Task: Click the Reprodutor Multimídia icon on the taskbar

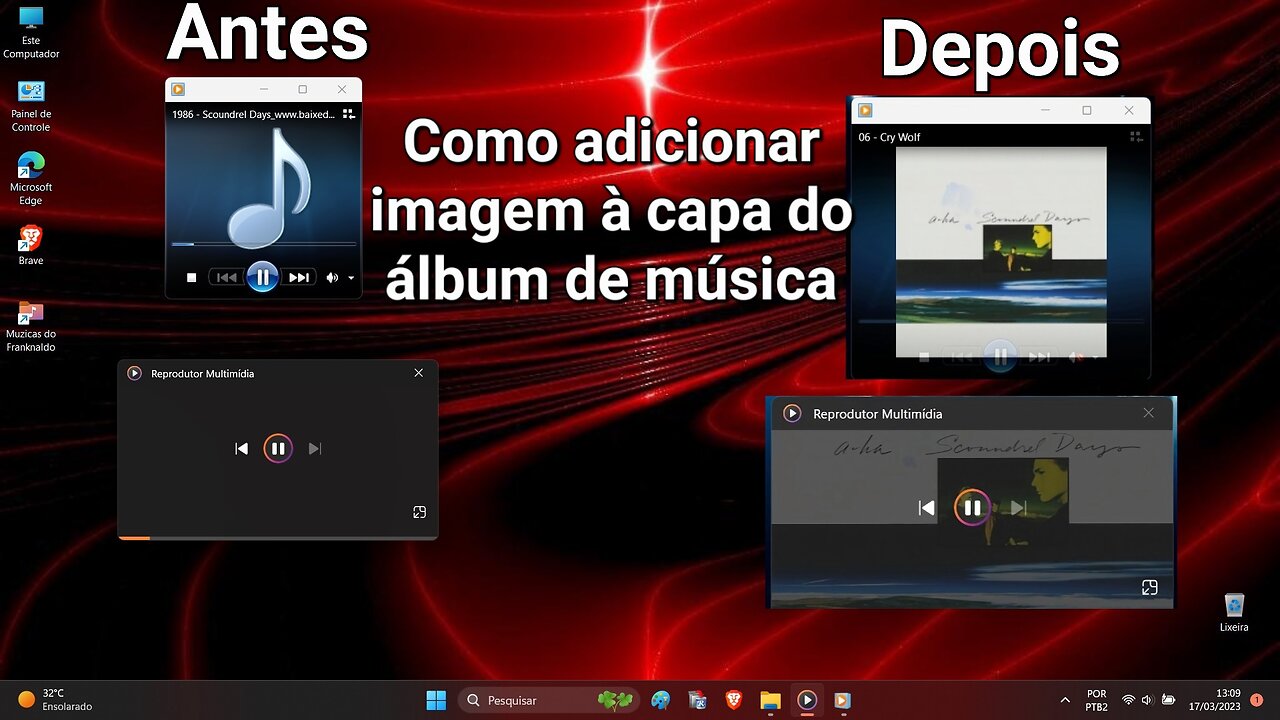Action: (x=807, y=700)
